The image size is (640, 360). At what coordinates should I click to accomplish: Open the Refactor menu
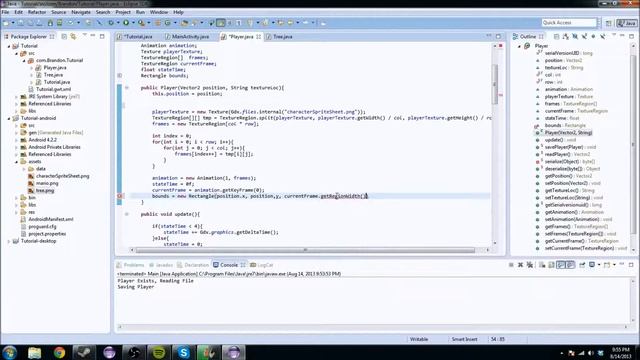[37, 12]
